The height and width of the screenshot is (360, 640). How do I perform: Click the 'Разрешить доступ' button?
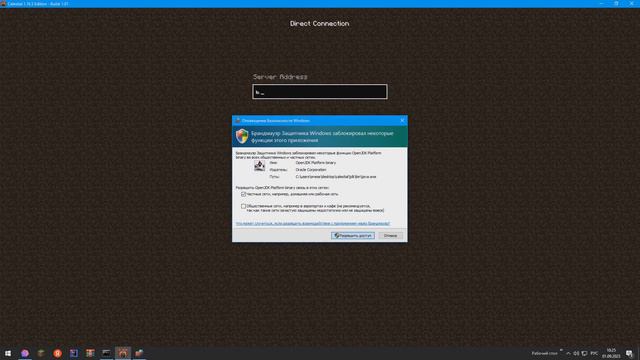coord(353,236)
